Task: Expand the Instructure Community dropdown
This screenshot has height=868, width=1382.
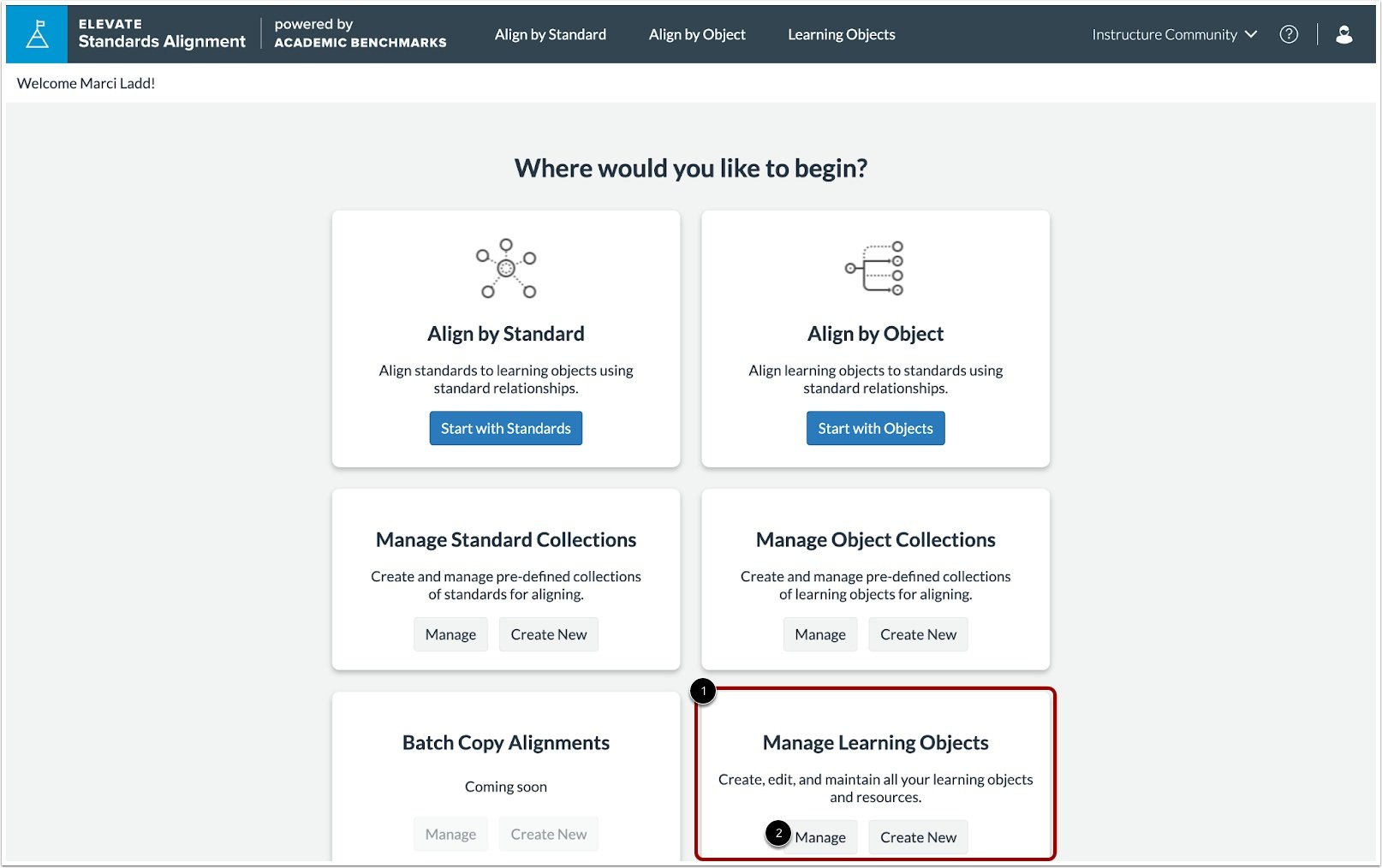Action: pos(1174,34)
